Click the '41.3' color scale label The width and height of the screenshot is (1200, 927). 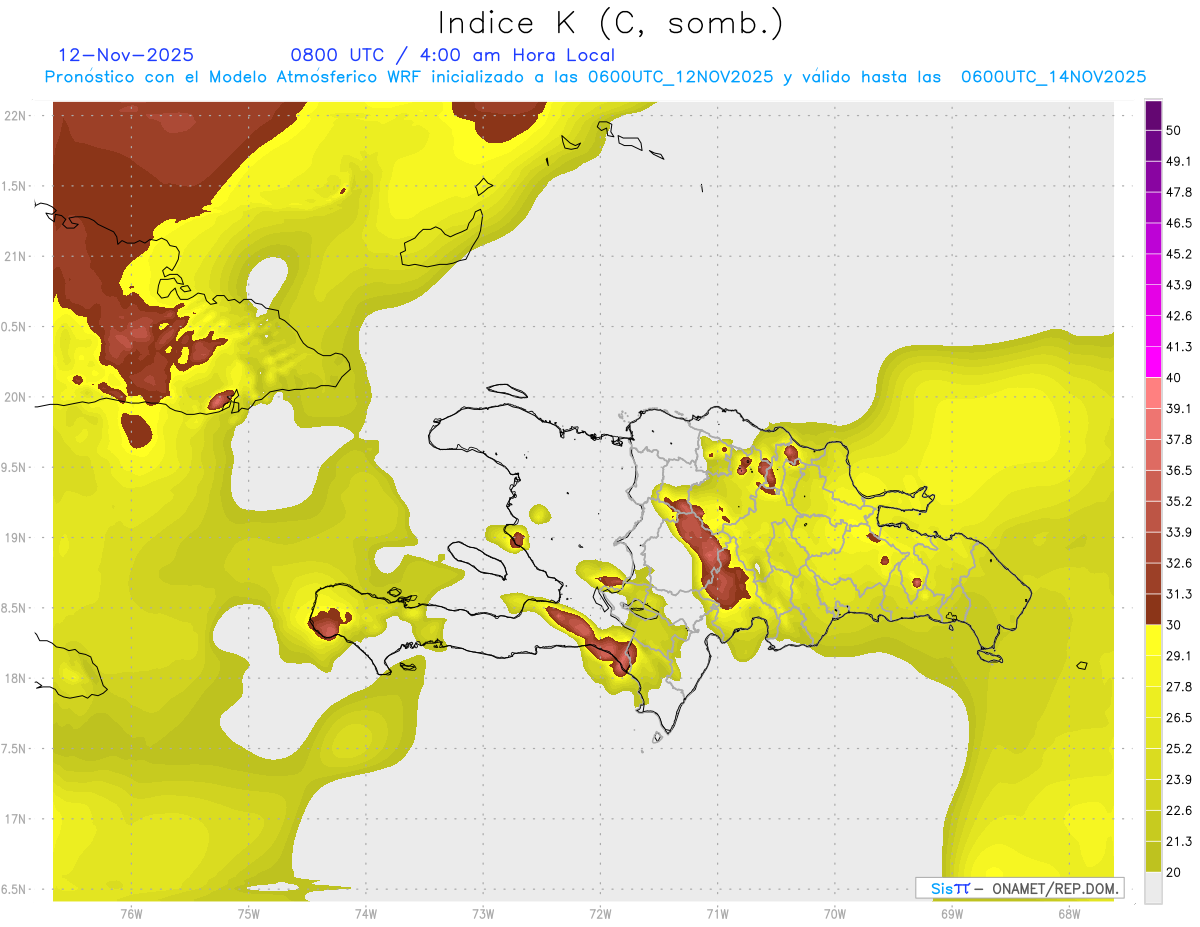[1179, 347]
